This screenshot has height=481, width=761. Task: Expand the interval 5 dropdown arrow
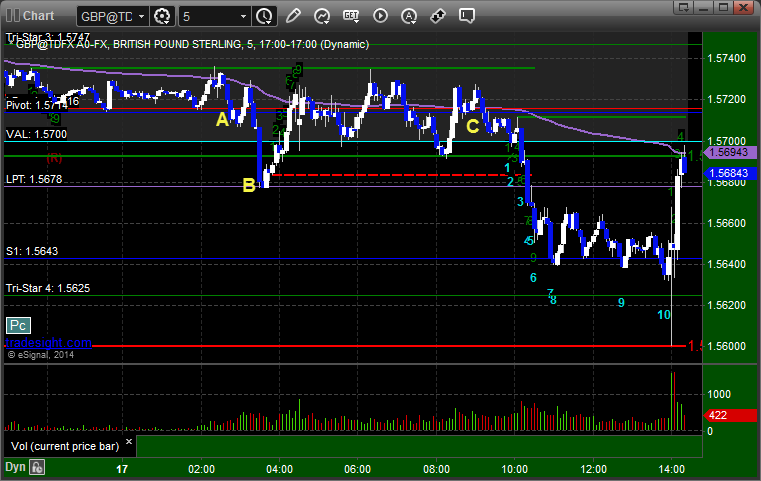pos(244,17)
